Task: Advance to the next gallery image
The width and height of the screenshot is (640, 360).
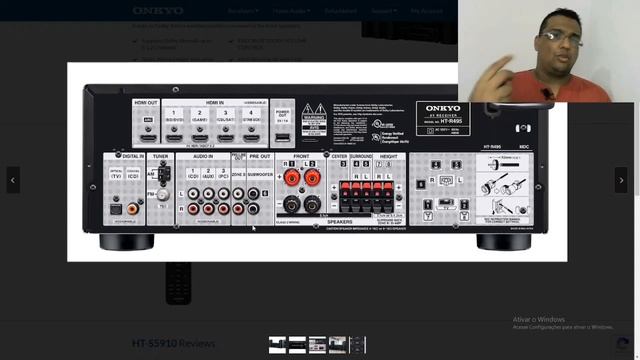Action: tap(621, 180)
